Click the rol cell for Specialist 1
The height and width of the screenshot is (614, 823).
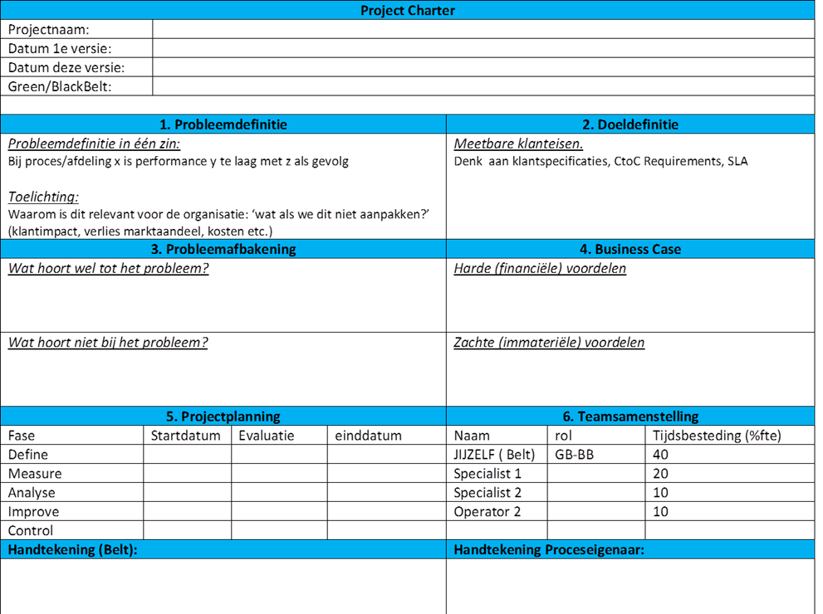596,473
